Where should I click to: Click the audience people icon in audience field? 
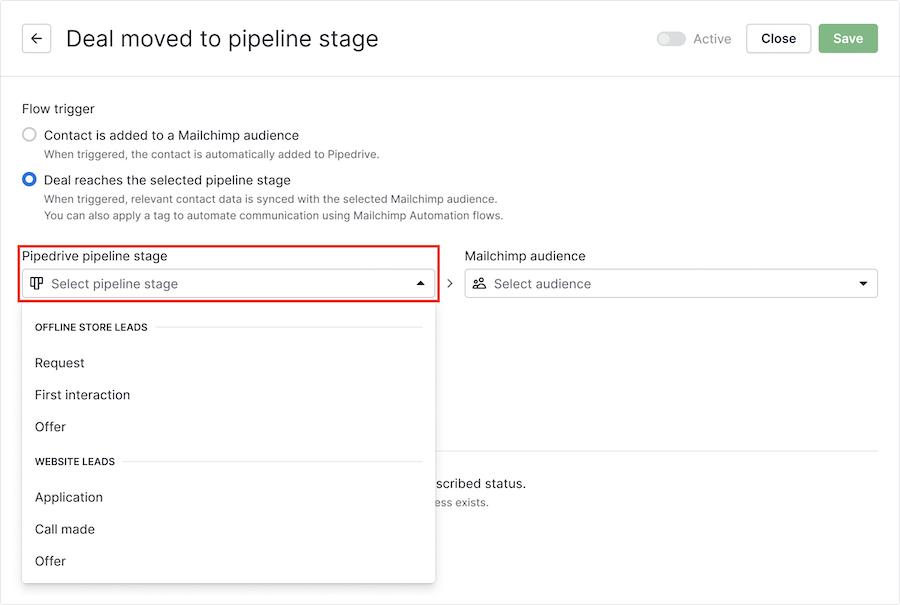point(479,283)
